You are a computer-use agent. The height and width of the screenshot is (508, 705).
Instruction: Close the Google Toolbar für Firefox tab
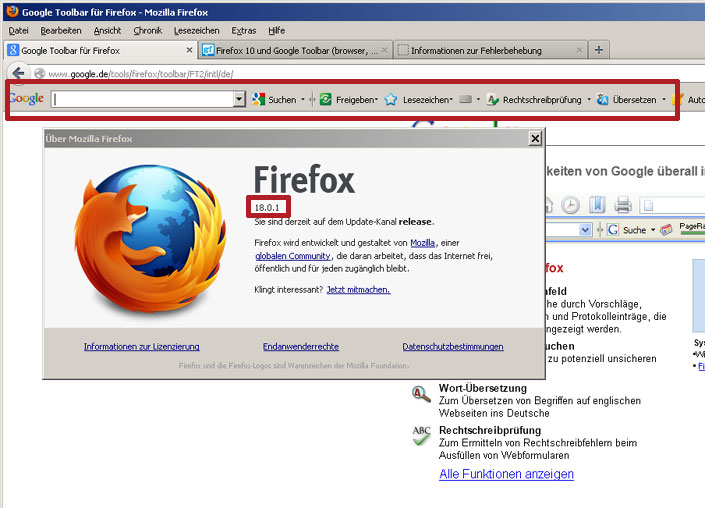[189, 50]
